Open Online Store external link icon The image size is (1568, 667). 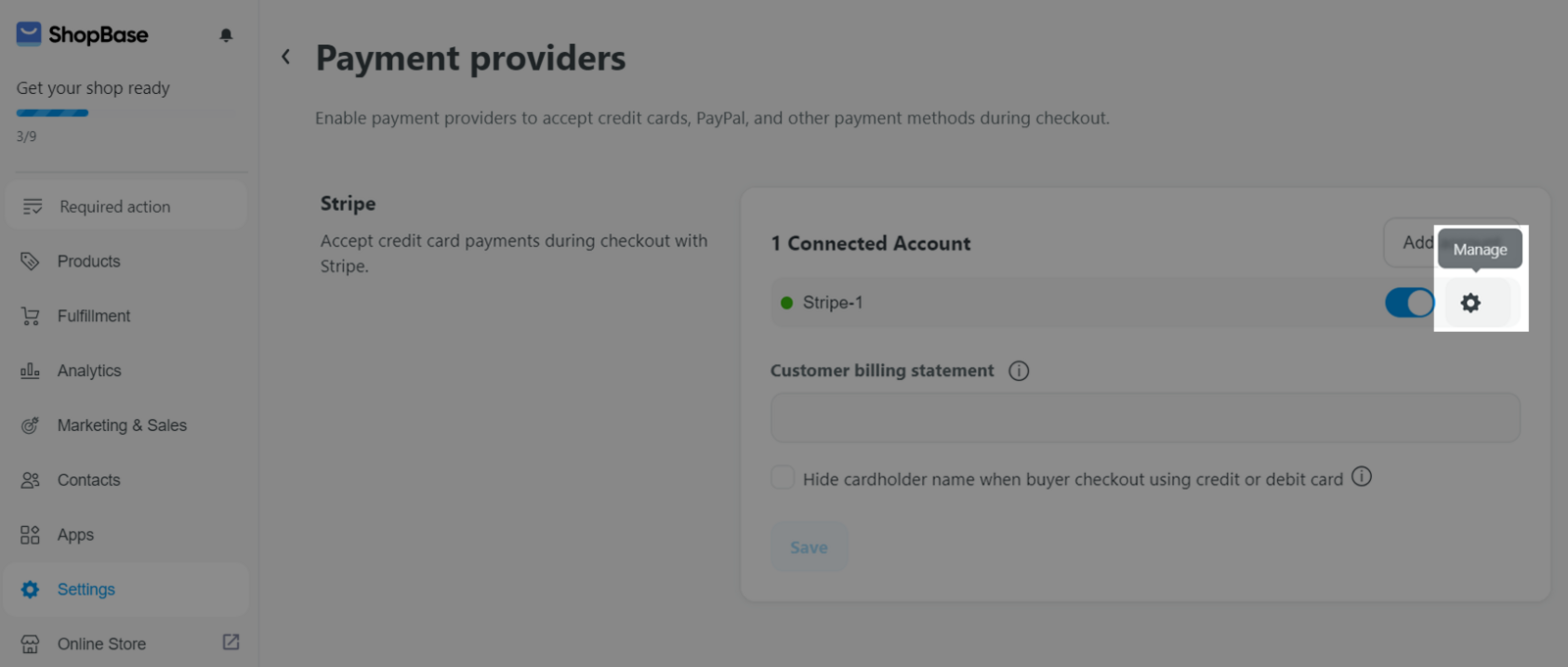(231, 643)
